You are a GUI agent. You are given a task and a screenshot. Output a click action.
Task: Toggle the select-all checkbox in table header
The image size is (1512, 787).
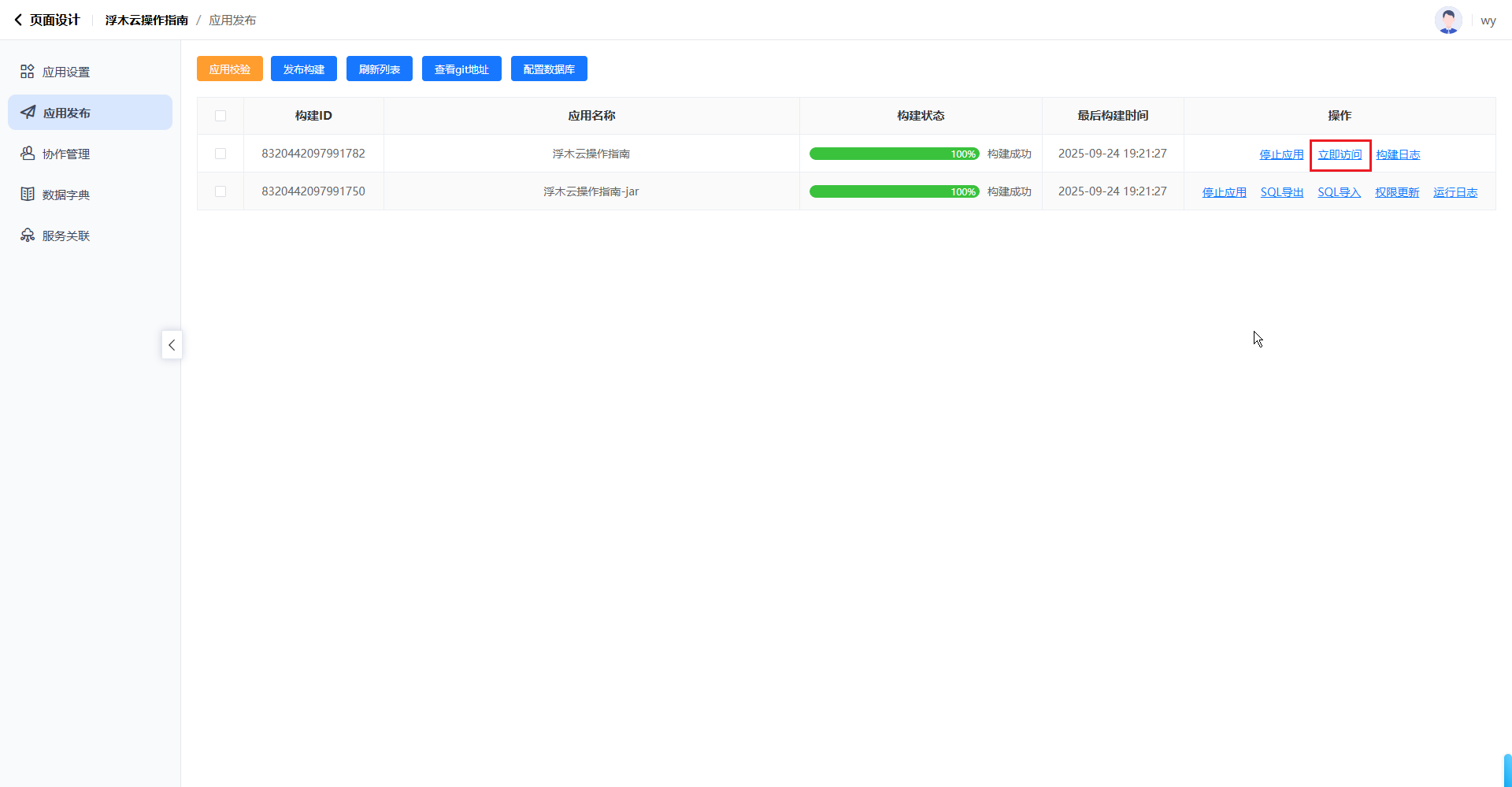click(220, 116)
